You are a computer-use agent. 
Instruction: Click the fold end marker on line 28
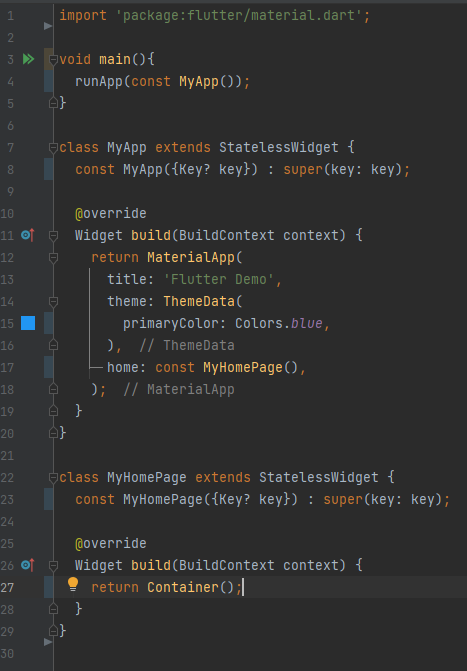[x=53, y=609]
